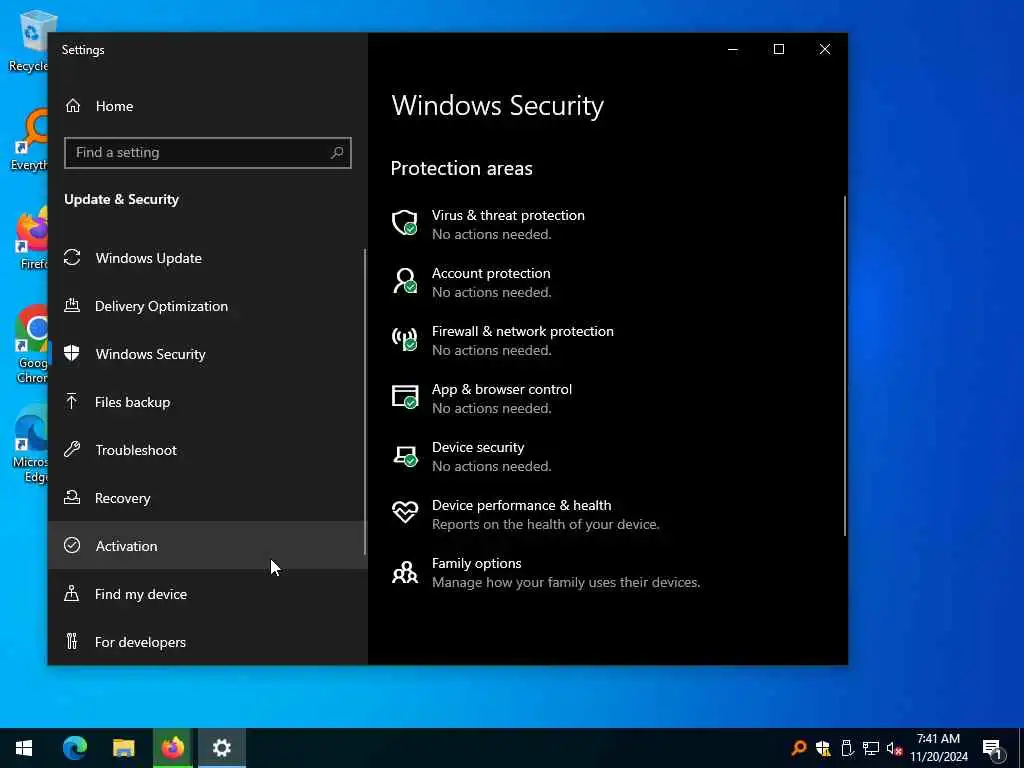Image resolution: width=1024 pixels, height=768 pixels.
Task: Click the Find my device person icon
Action: pos(72,594)
